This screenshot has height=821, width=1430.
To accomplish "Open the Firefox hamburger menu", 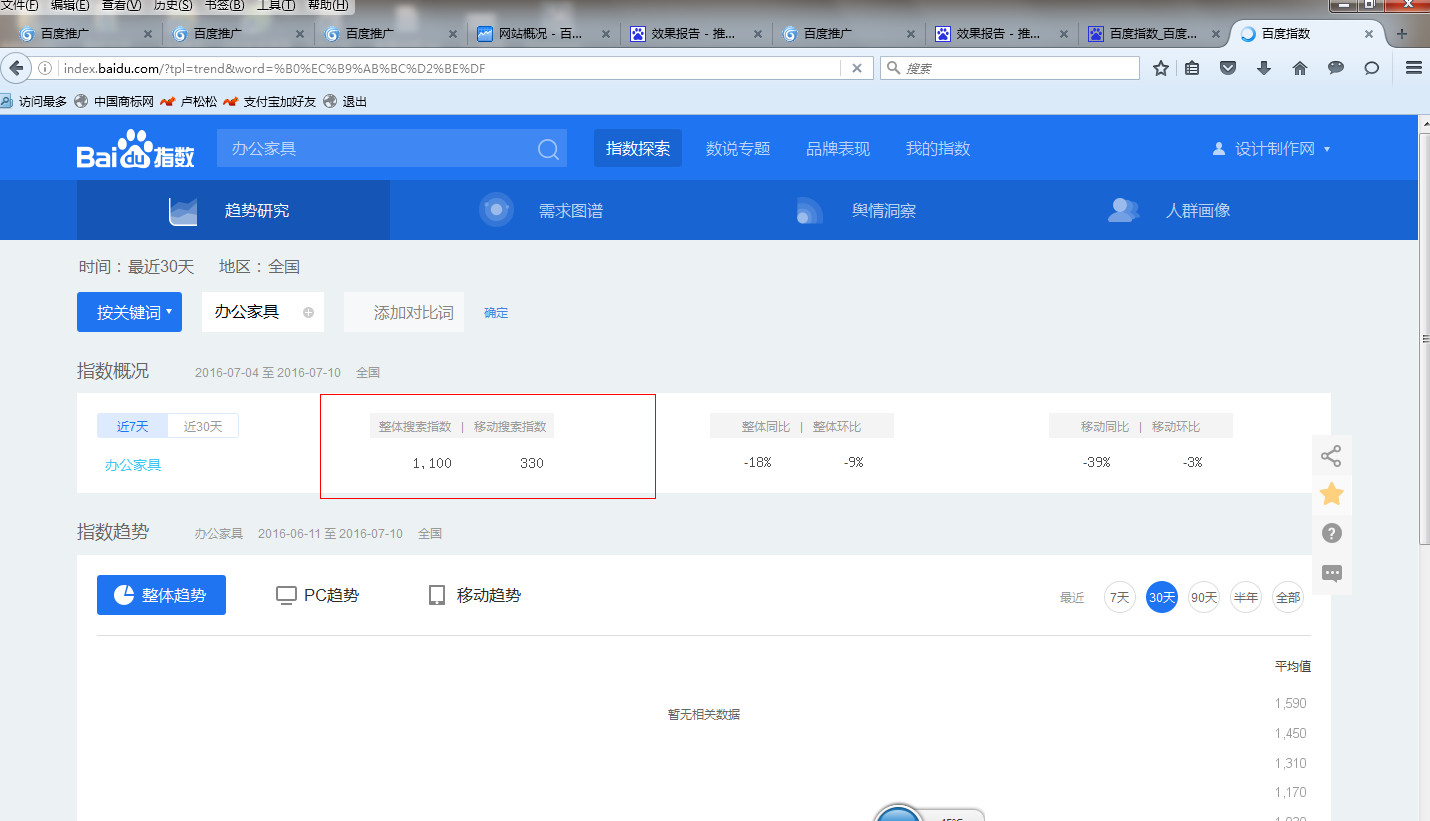I will tap(1412, 68).
